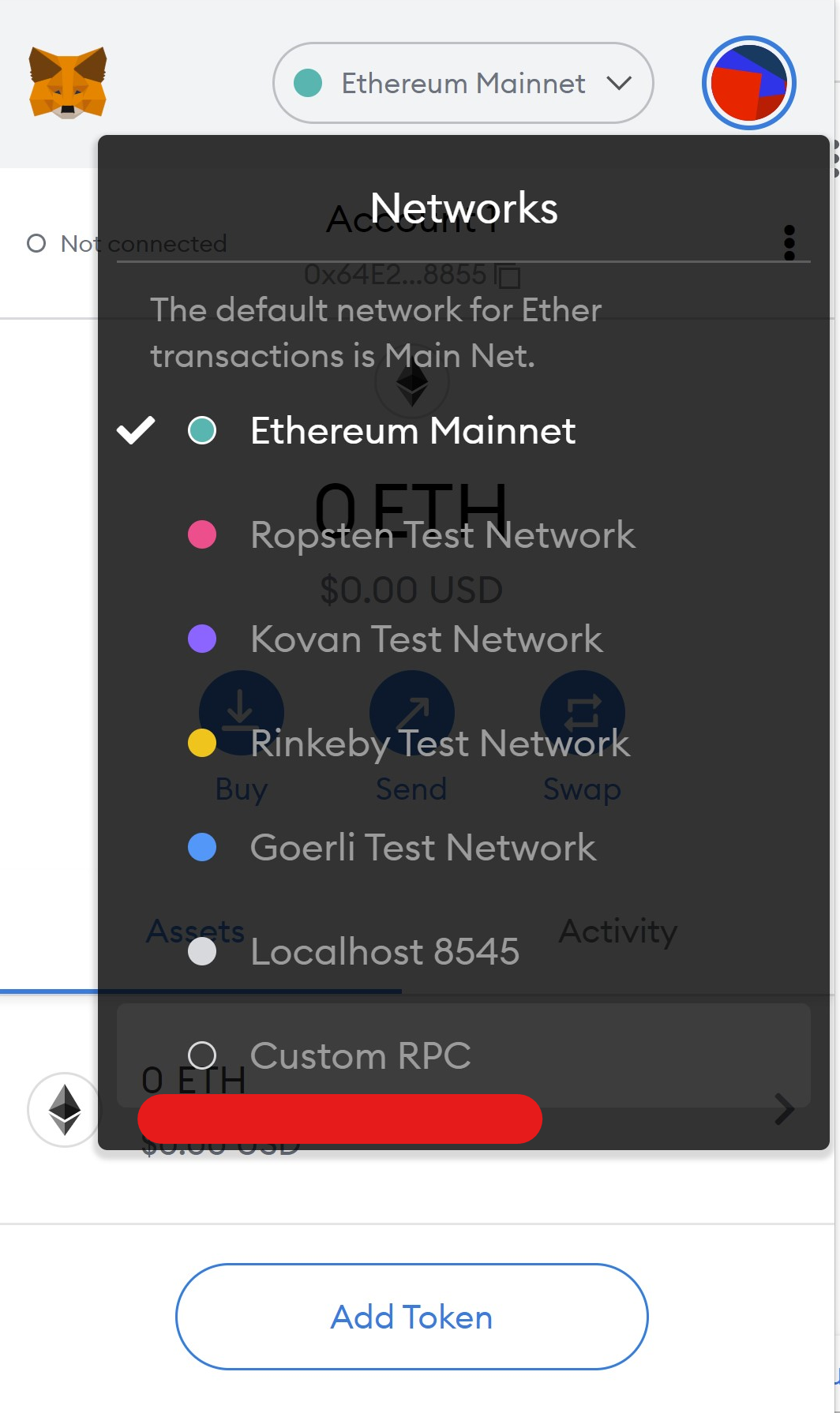The image size is (840, 1413).
Task: Open ETH asset details chevron arrow
Action: 784,1109
